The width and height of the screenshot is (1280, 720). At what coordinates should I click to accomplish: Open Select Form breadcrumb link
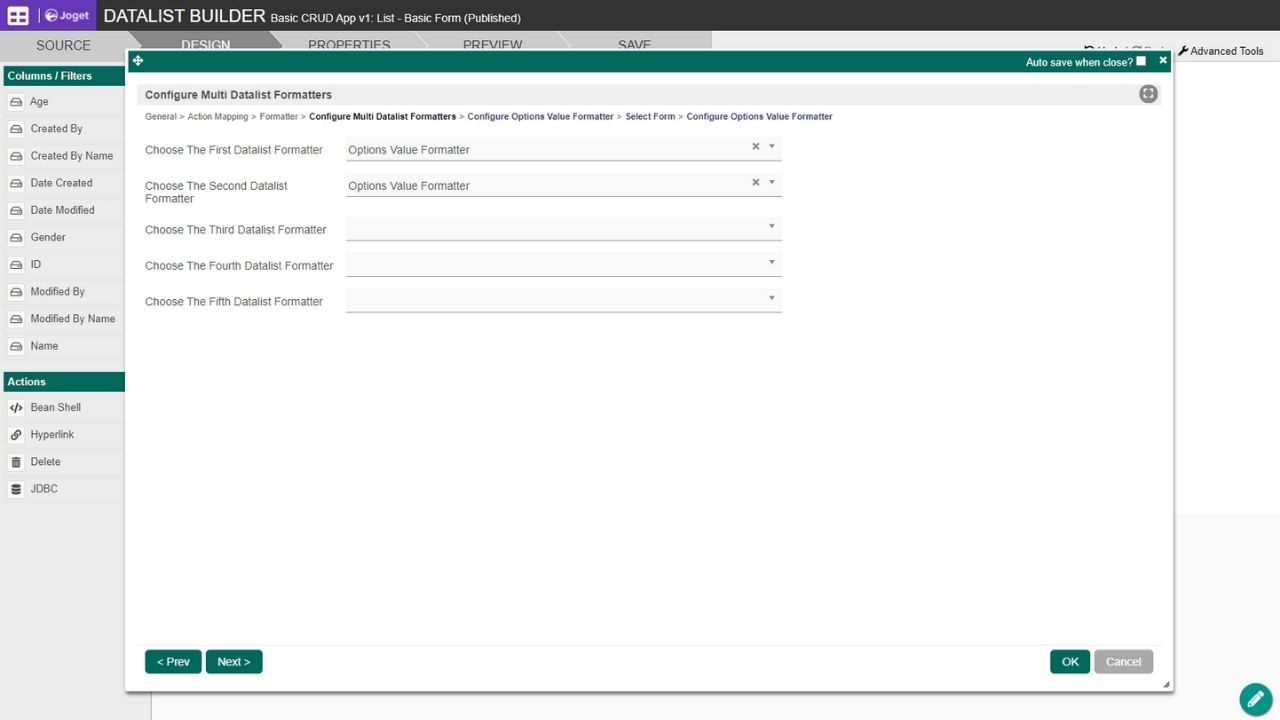(x=650, y=117)
